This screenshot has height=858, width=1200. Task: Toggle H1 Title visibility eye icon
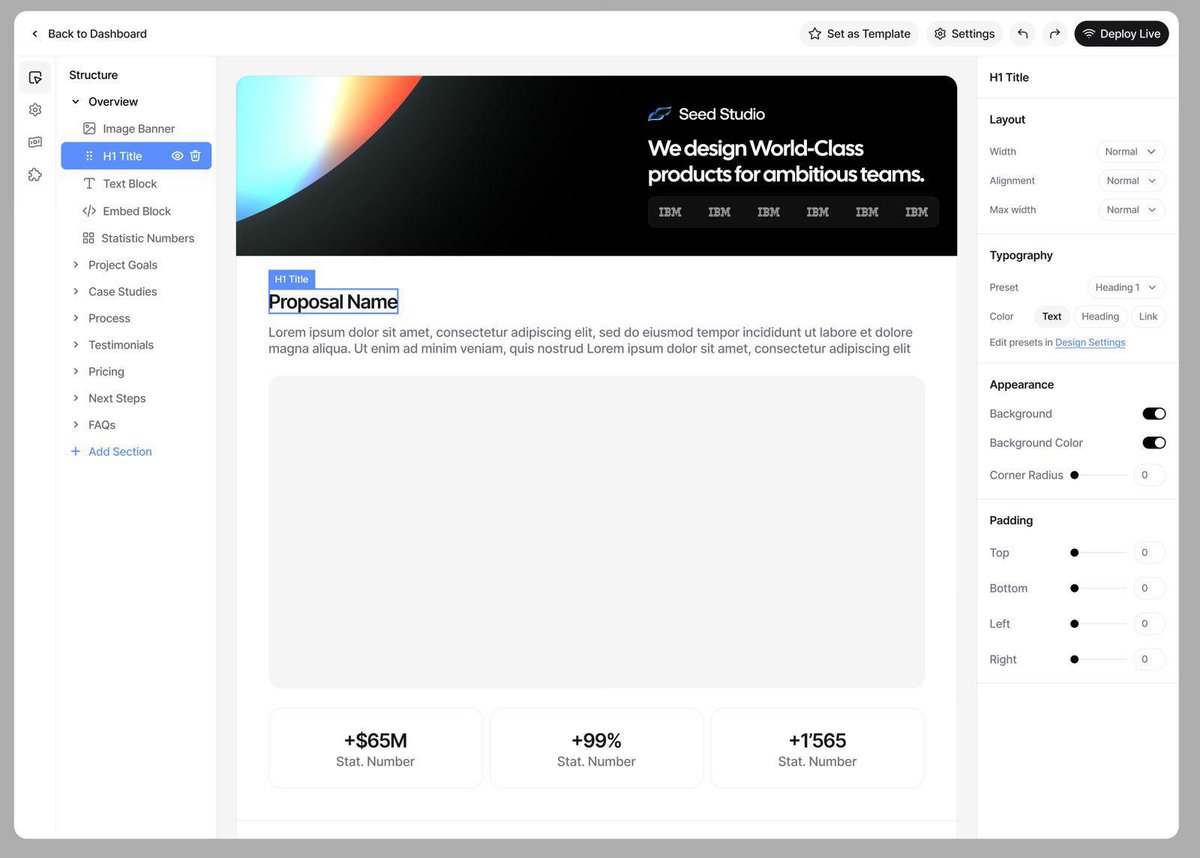[x=177, y=156]
